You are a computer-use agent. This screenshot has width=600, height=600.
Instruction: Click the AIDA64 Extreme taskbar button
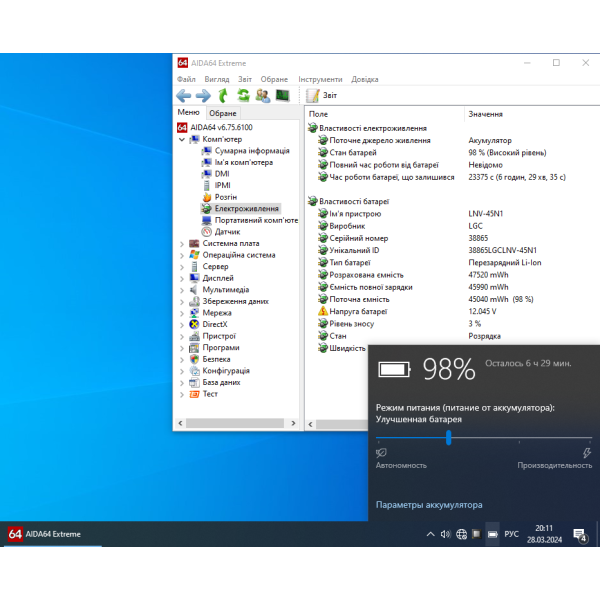53,534
